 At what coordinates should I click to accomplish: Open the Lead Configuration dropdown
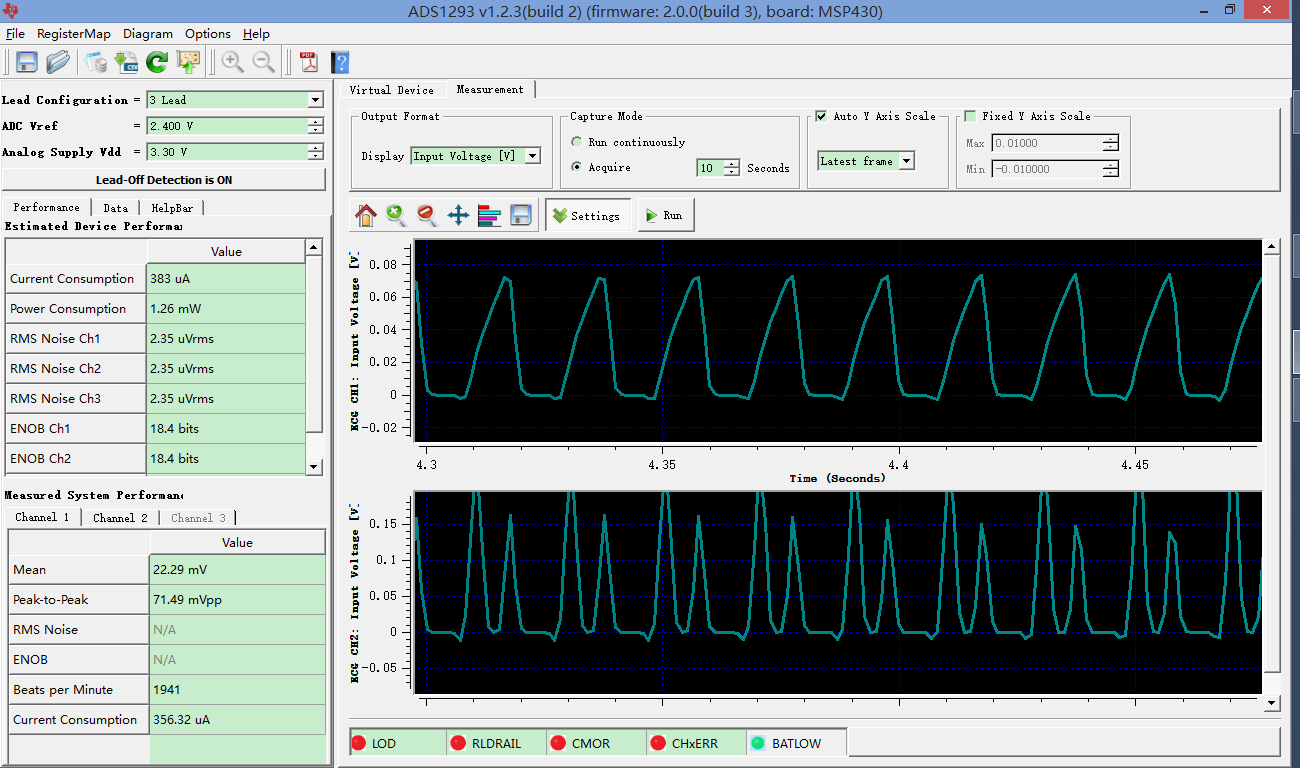[x=315, y=100]
